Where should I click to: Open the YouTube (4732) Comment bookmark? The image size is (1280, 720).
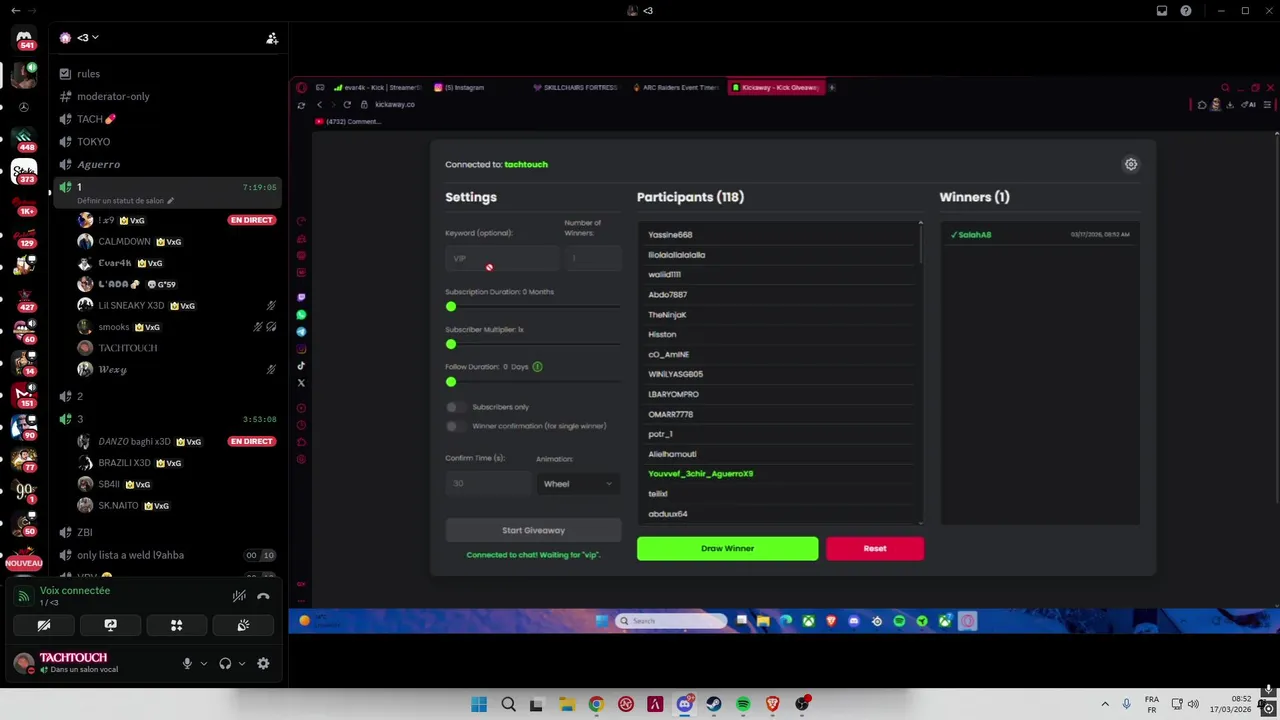[x=348, y=122]
